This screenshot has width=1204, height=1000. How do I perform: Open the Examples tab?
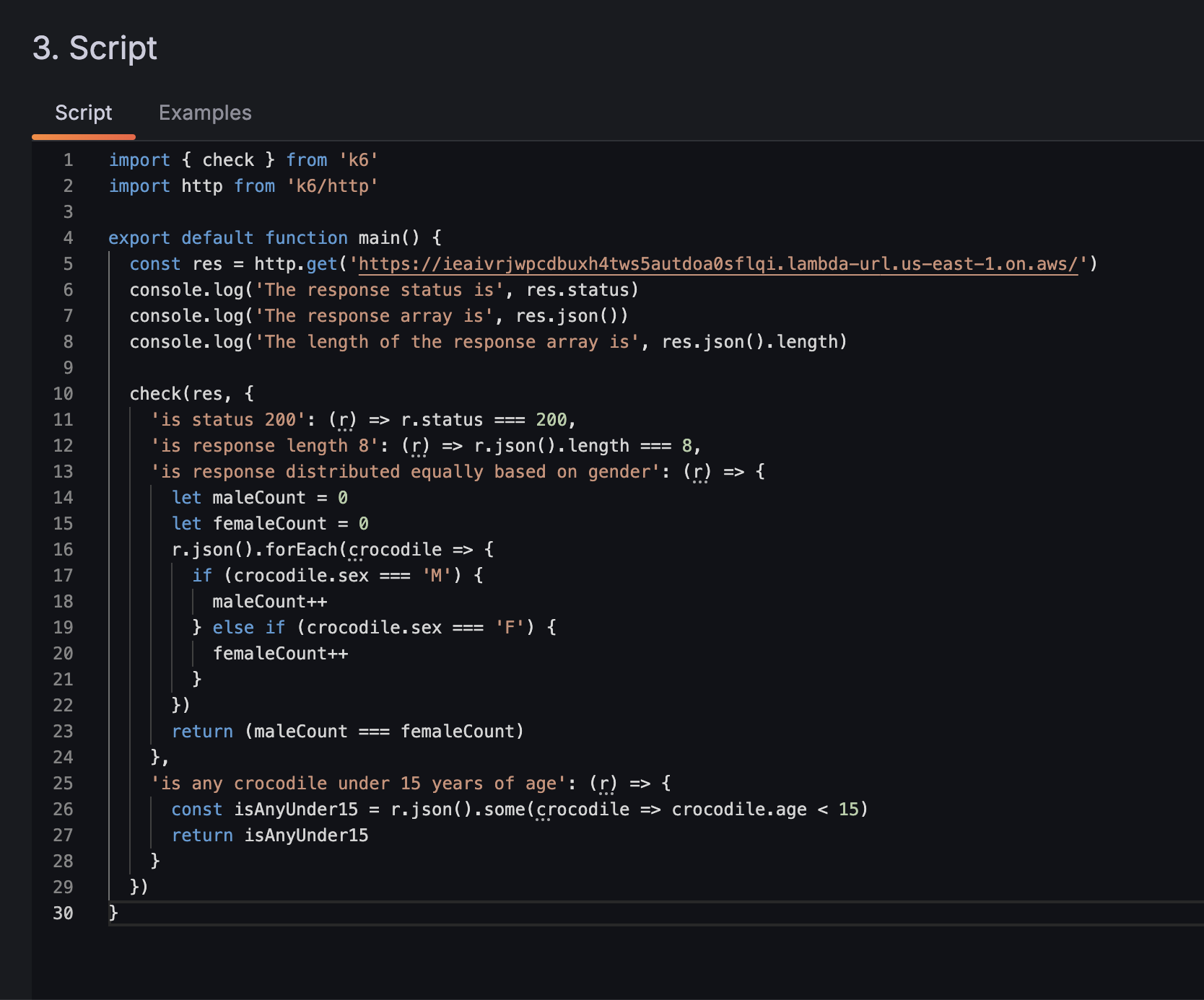[x=205, y=113]
